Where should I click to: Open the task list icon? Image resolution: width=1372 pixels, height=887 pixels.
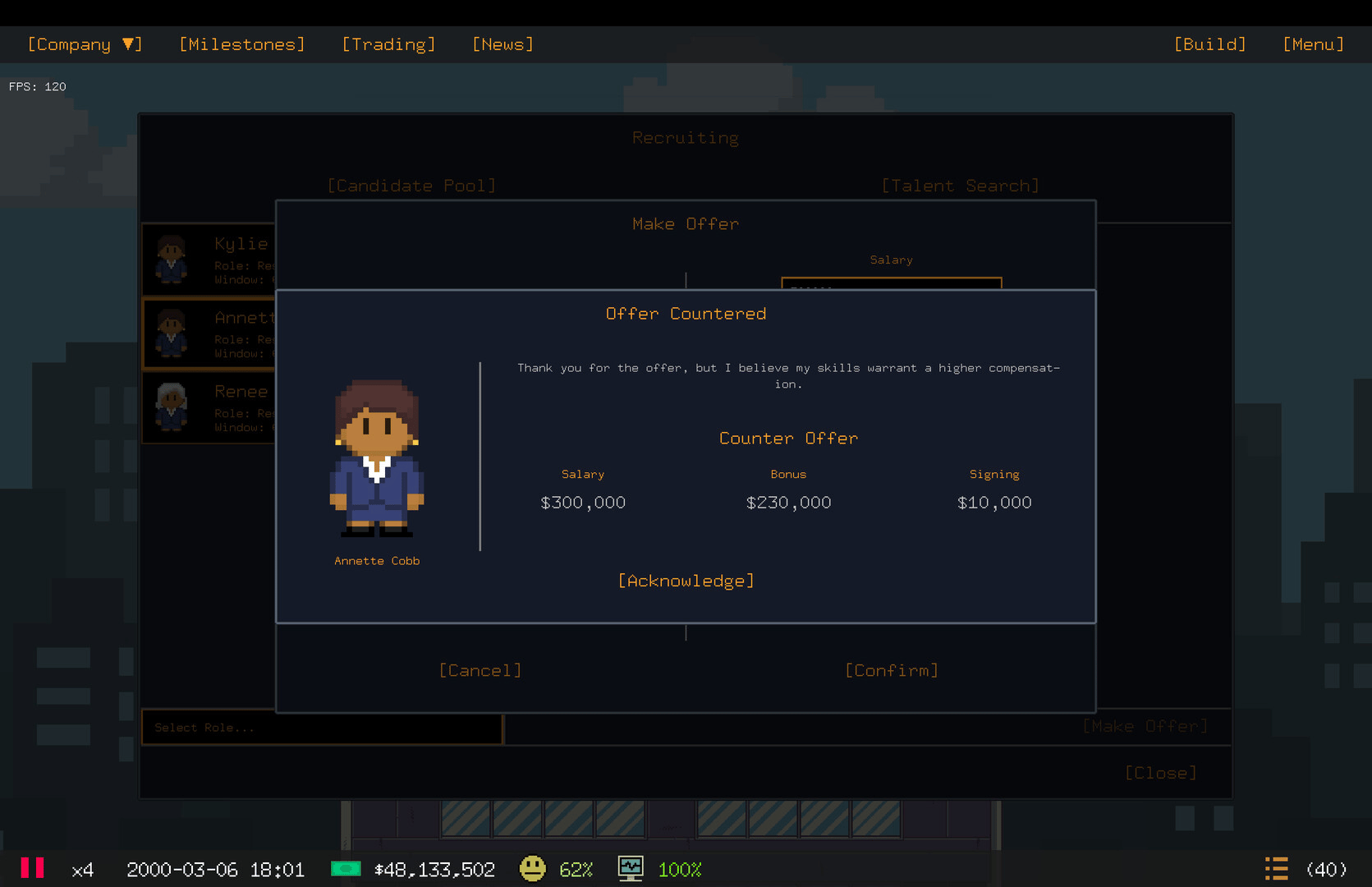pyautogui.click(x=1276, y=869)
